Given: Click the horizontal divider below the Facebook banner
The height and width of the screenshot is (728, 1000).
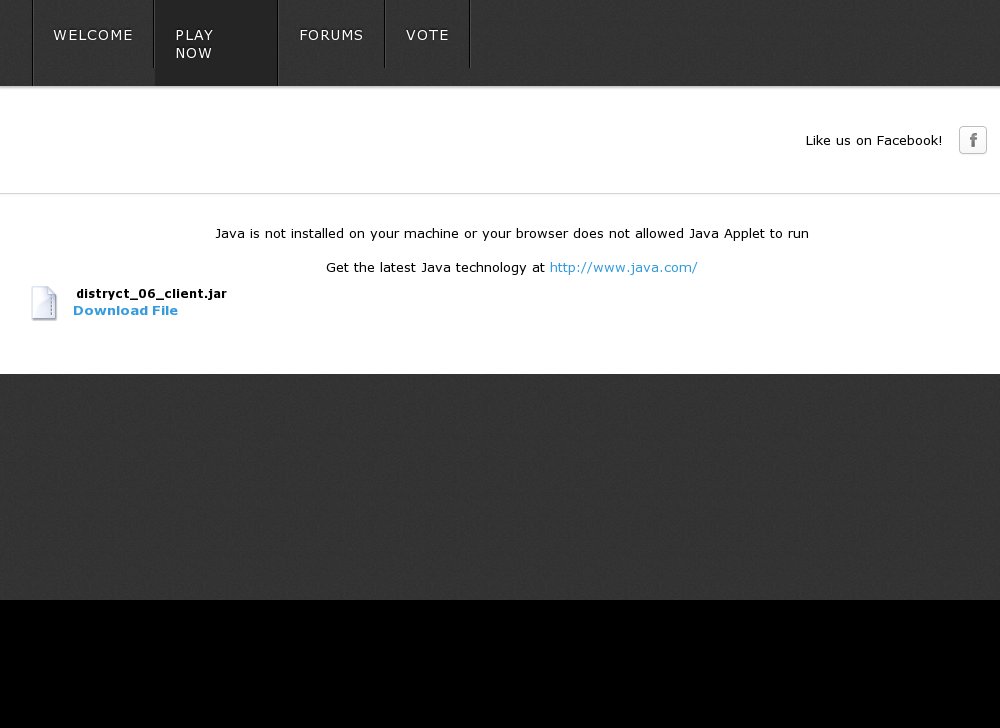Looking at the screenshot, I should (x=500, y=193).
